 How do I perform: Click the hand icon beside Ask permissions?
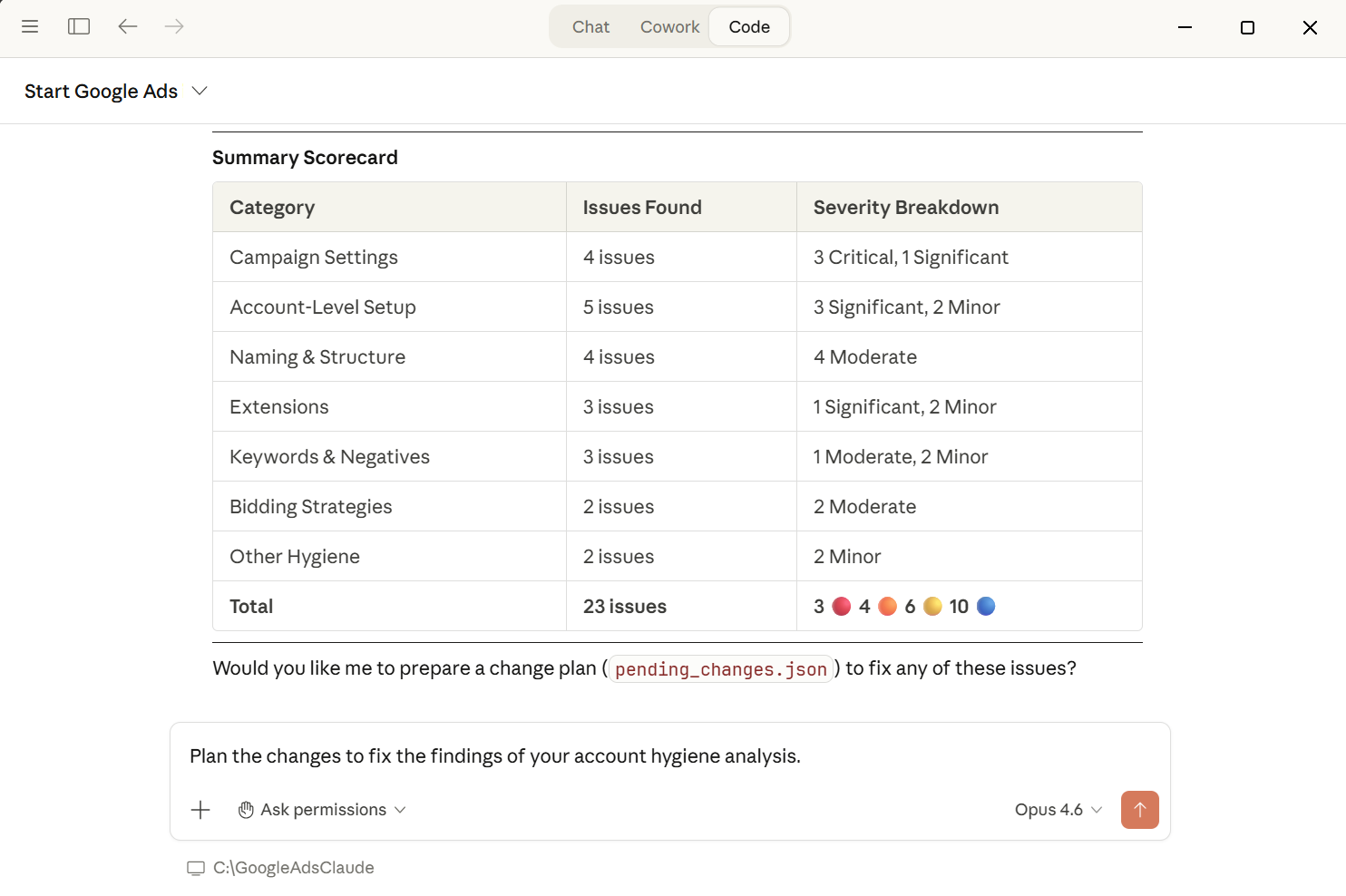point(246,810)
